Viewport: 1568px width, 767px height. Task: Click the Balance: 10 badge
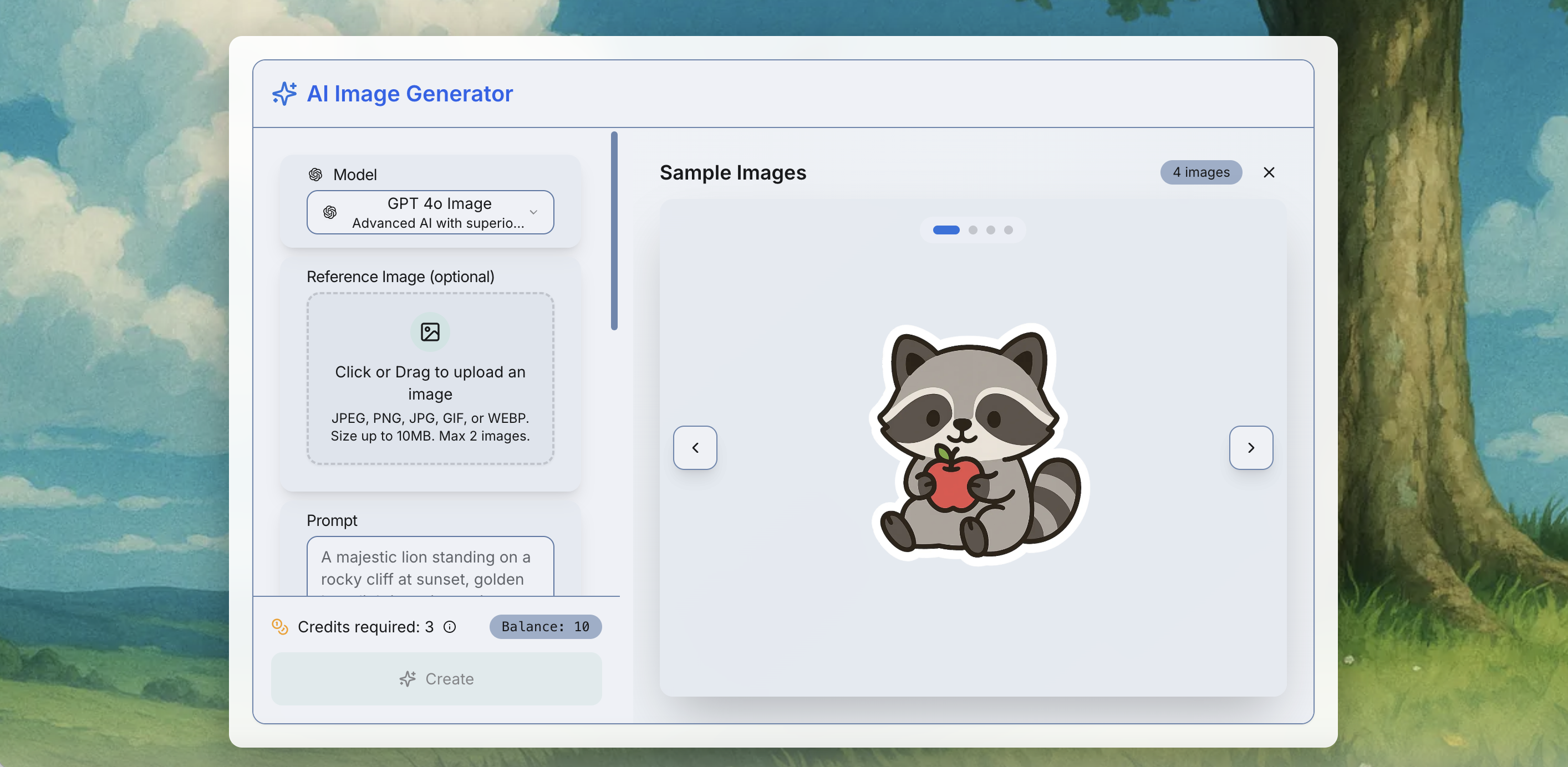[x=545, y=626]
